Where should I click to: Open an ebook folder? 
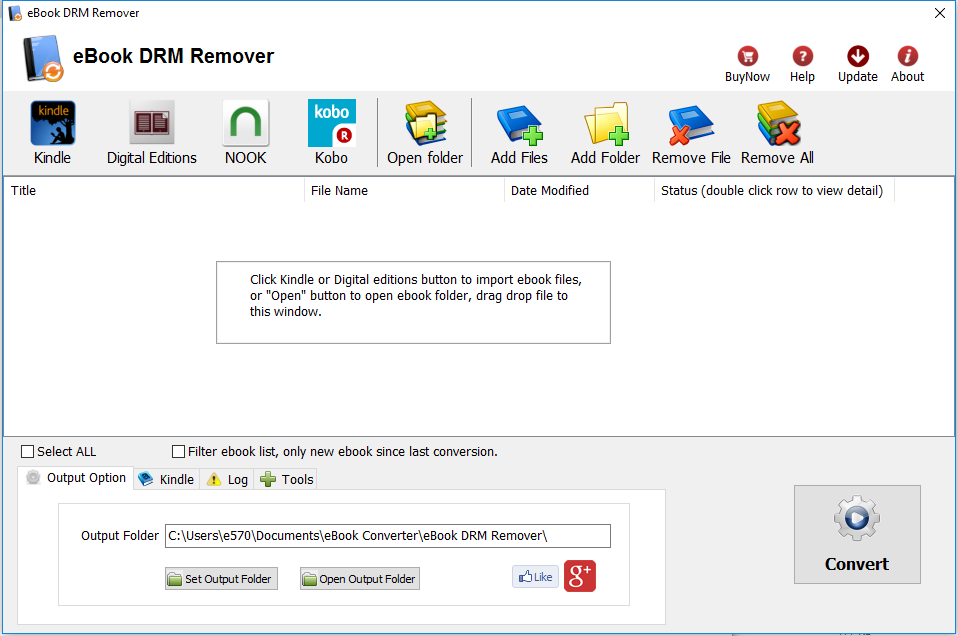coord(424,130)
